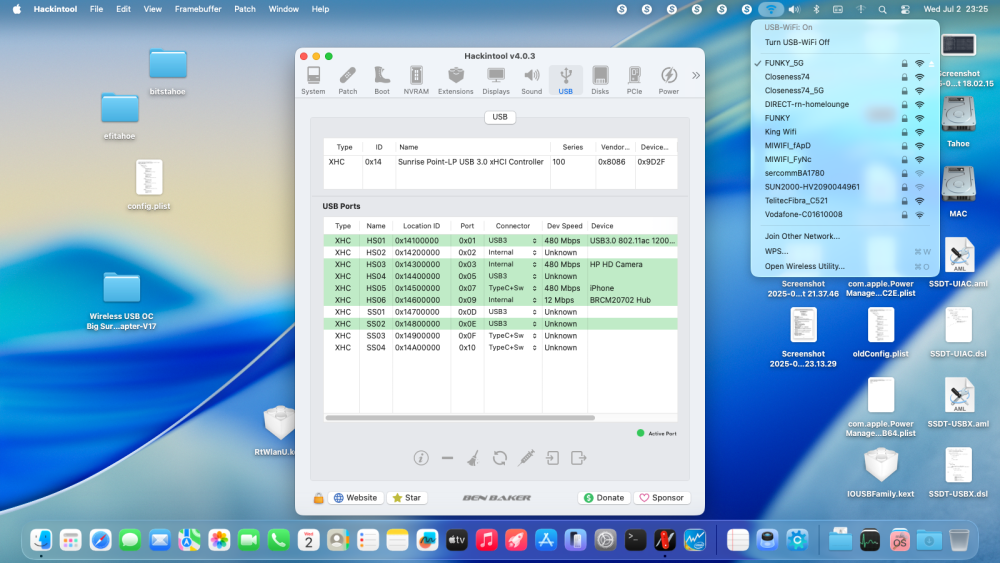Select the USB toolbar section
The height and width of the screenshot is (563, 1000).
(566, 81)
